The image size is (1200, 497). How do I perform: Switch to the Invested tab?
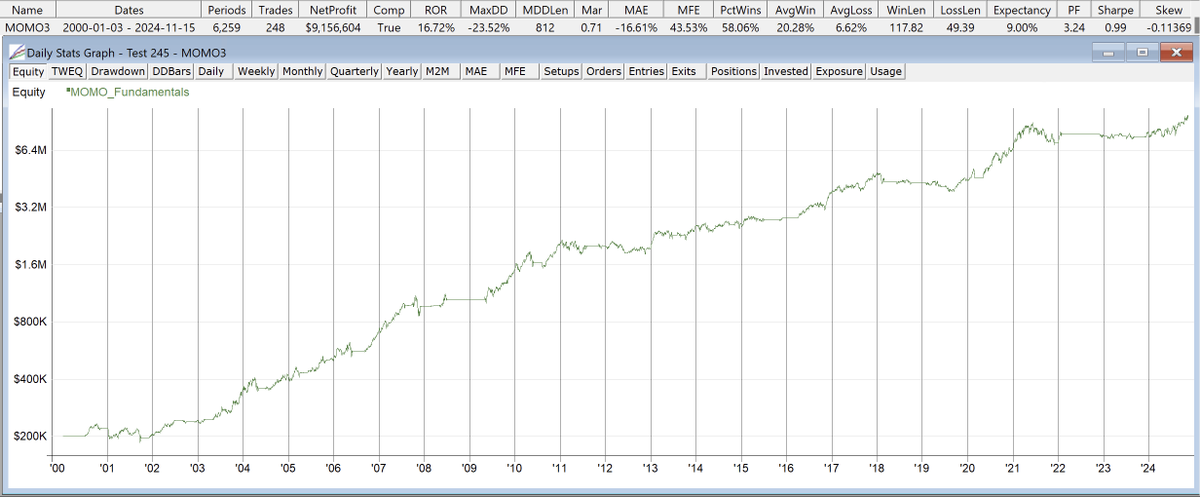pyautogui.click(x=786, y=71)
